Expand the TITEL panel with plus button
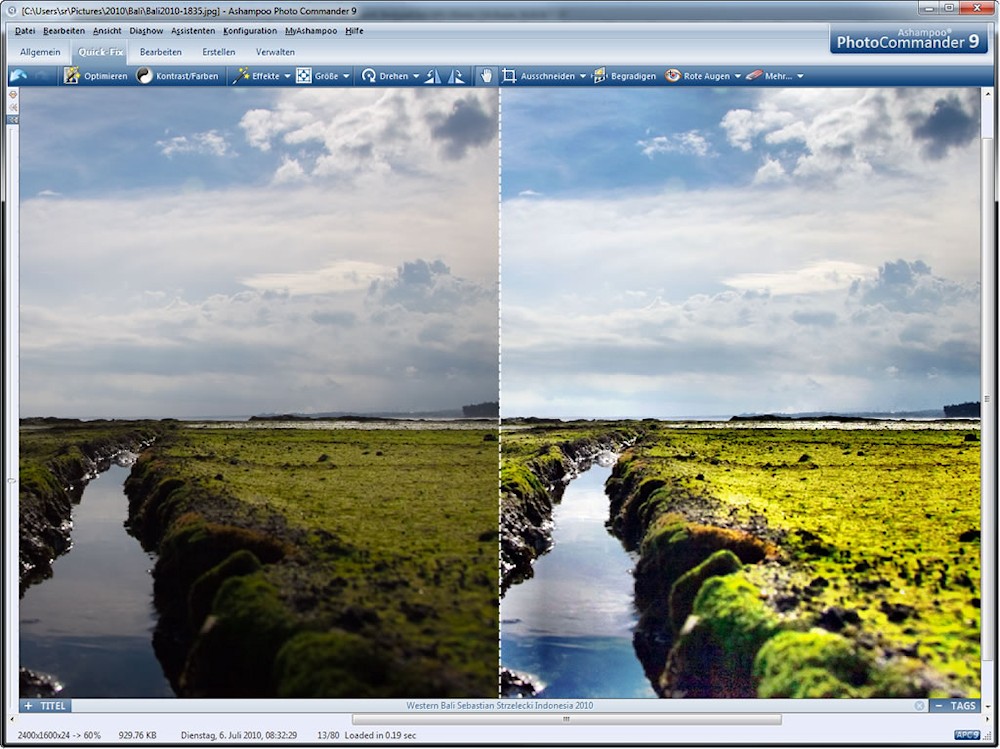This screenshot has width=1000, height=749. [x=28, y=706]
